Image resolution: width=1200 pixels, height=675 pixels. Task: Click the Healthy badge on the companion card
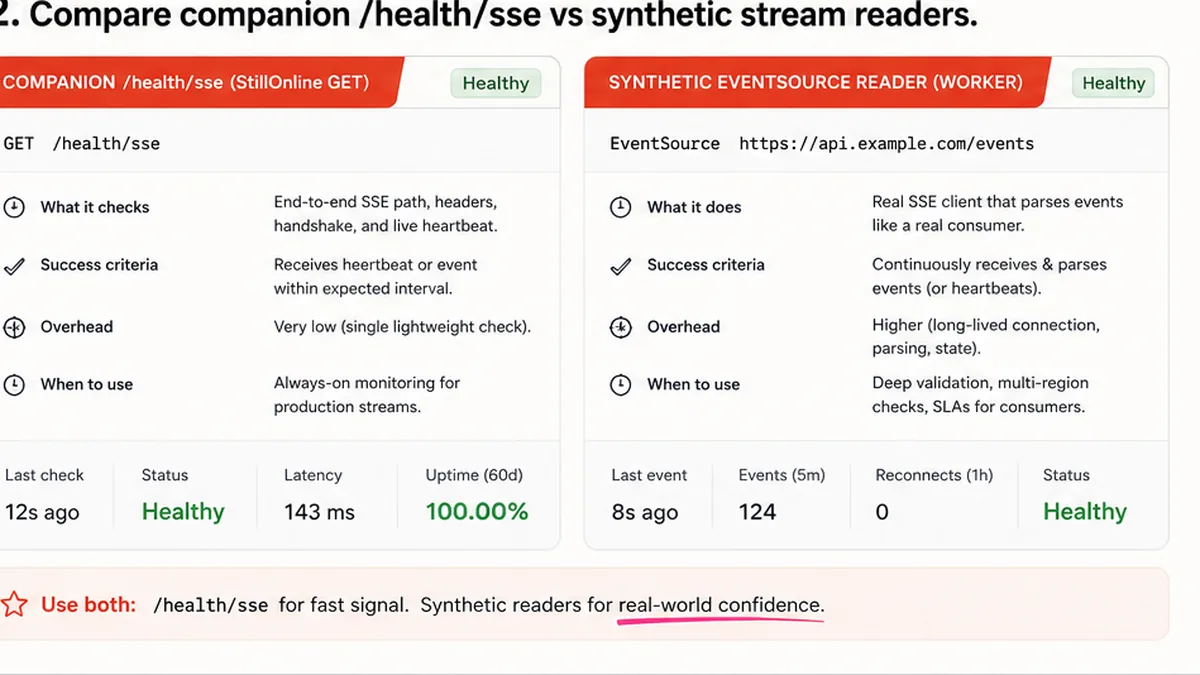click(495, 83)
